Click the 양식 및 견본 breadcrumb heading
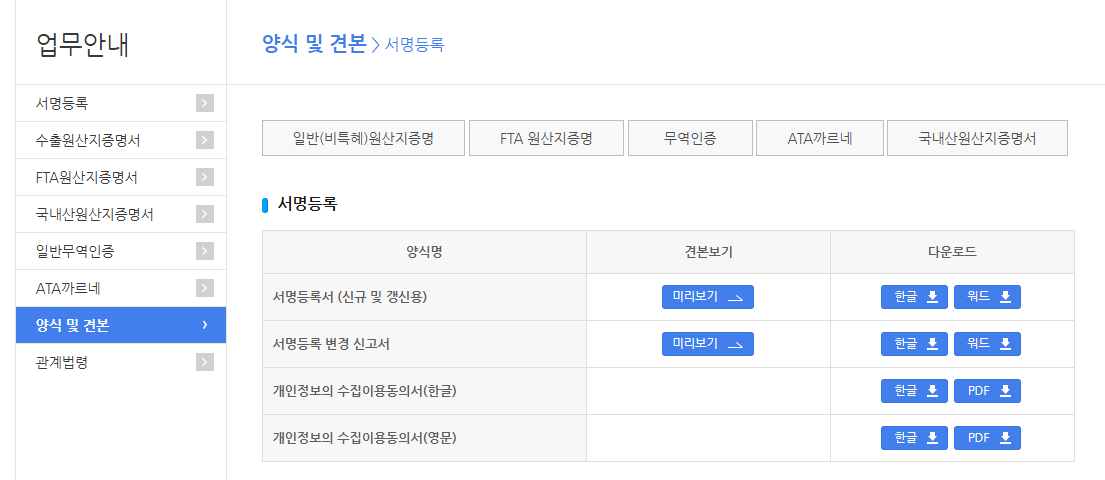Screen dimensions: 1105x480 coord(314,44)
